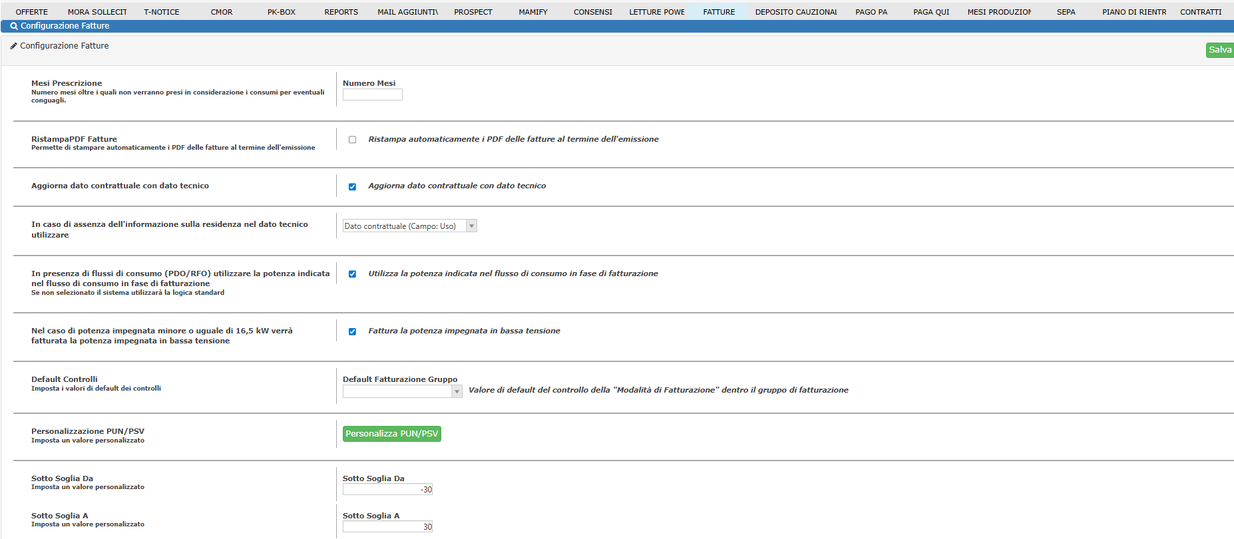
Task: Click 'Ristampa automaticamente i PDF delle fatture' text
Action: point(513,139)
